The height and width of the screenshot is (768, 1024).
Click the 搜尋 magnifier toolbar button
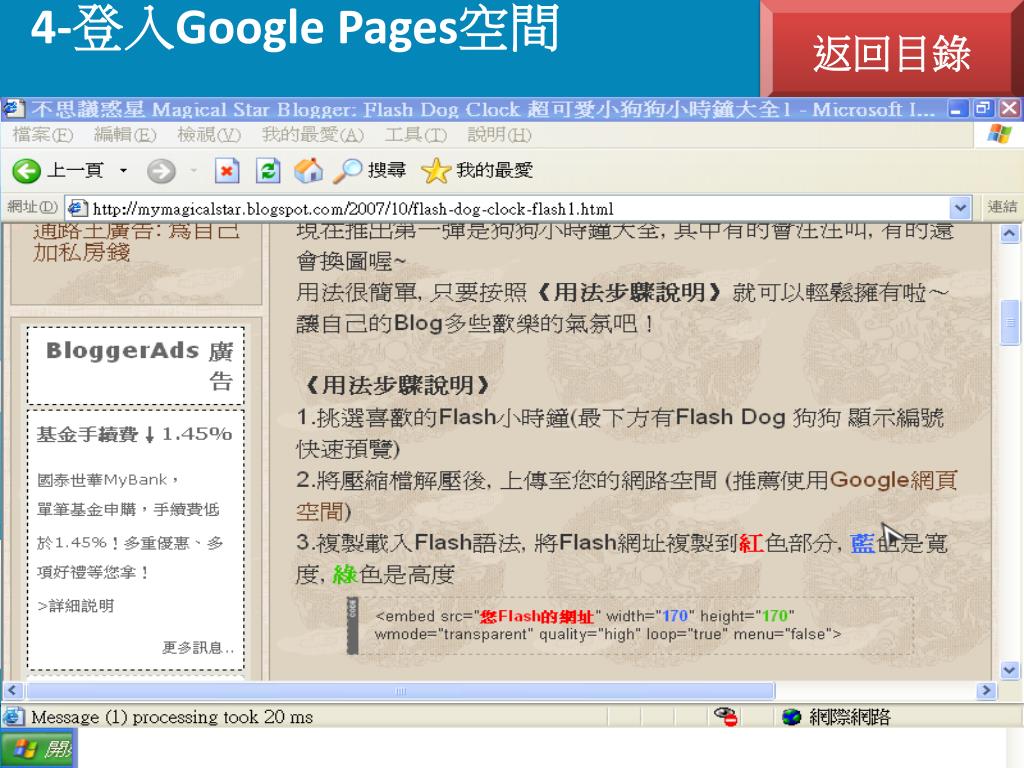(369, 171)
